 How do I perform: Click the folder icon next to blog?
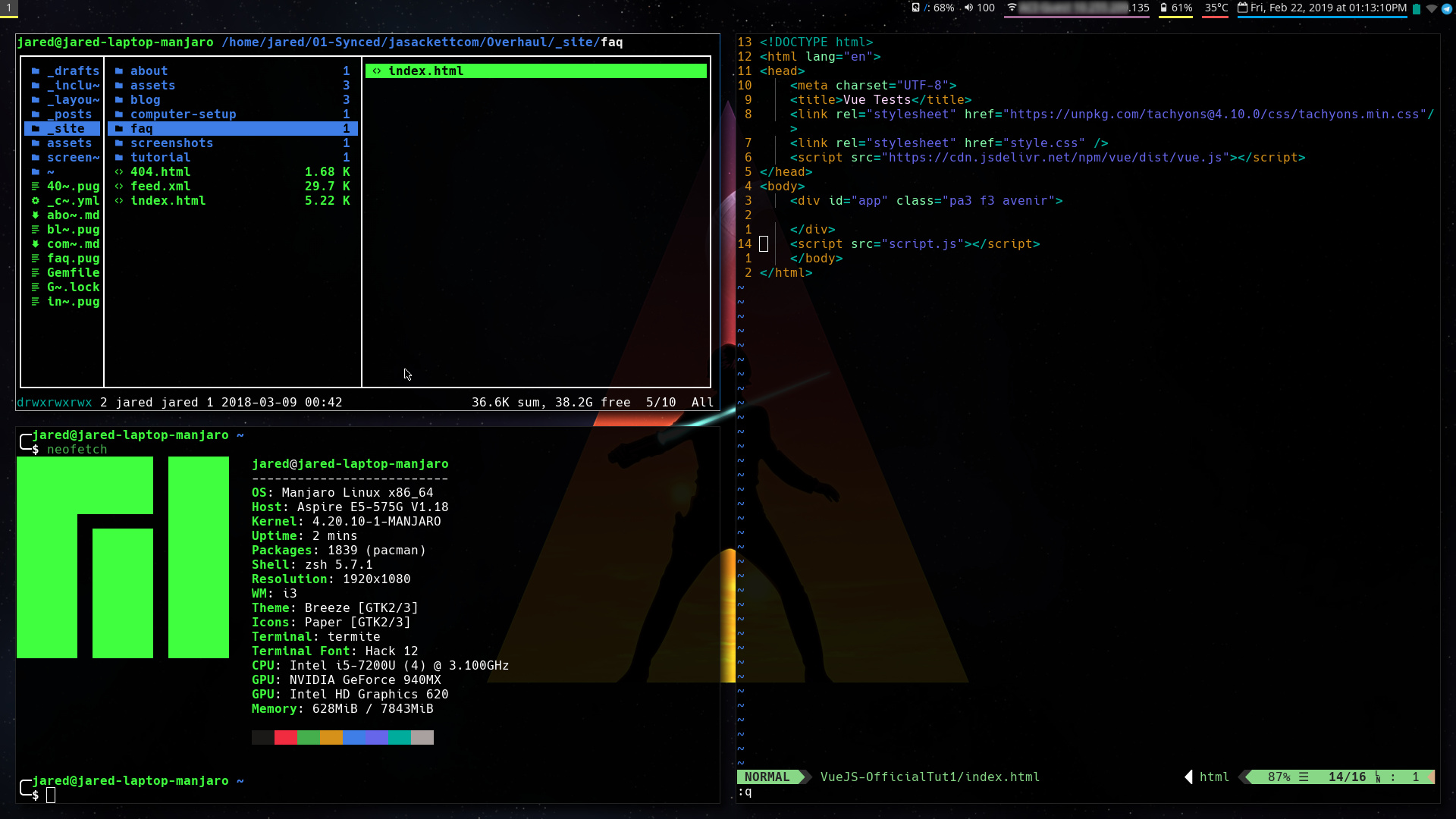pos(119,100)
